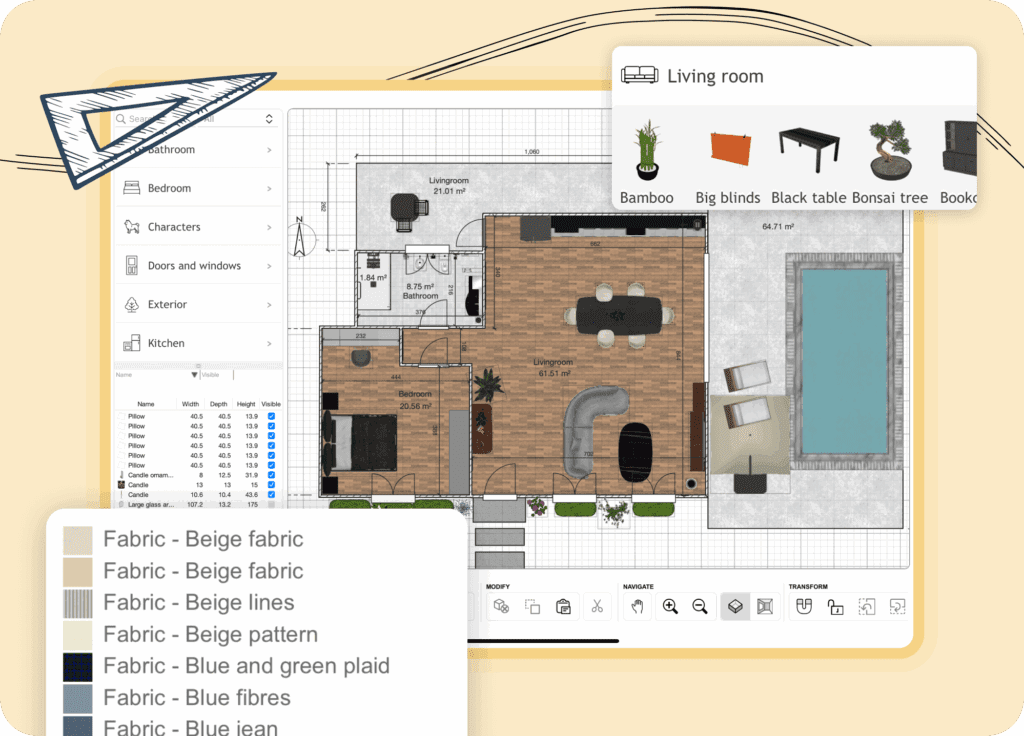
Task: Expand the Bedroom category
Action: [197, 188]
